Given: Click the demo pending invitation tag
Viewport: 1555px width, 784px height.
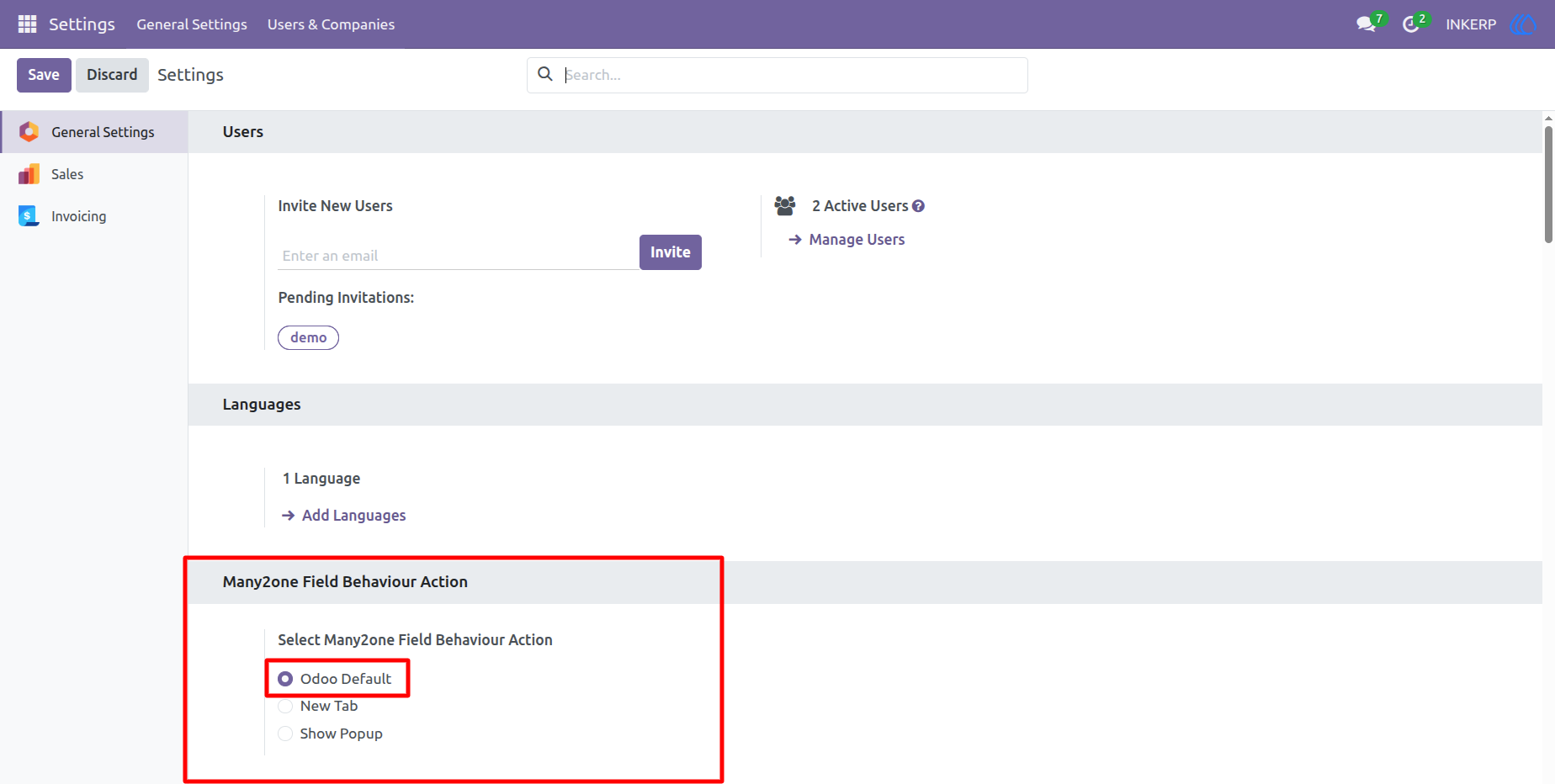Looking at the screenshot, I should click(x=309, y=337).
